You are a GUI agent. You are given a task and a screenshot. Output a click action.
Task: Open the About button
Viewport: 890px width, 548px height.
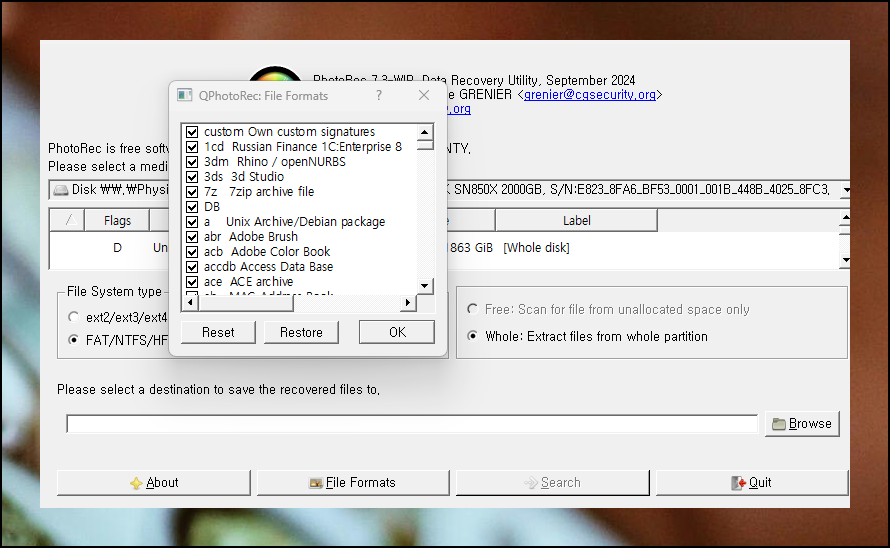[153, 483]
